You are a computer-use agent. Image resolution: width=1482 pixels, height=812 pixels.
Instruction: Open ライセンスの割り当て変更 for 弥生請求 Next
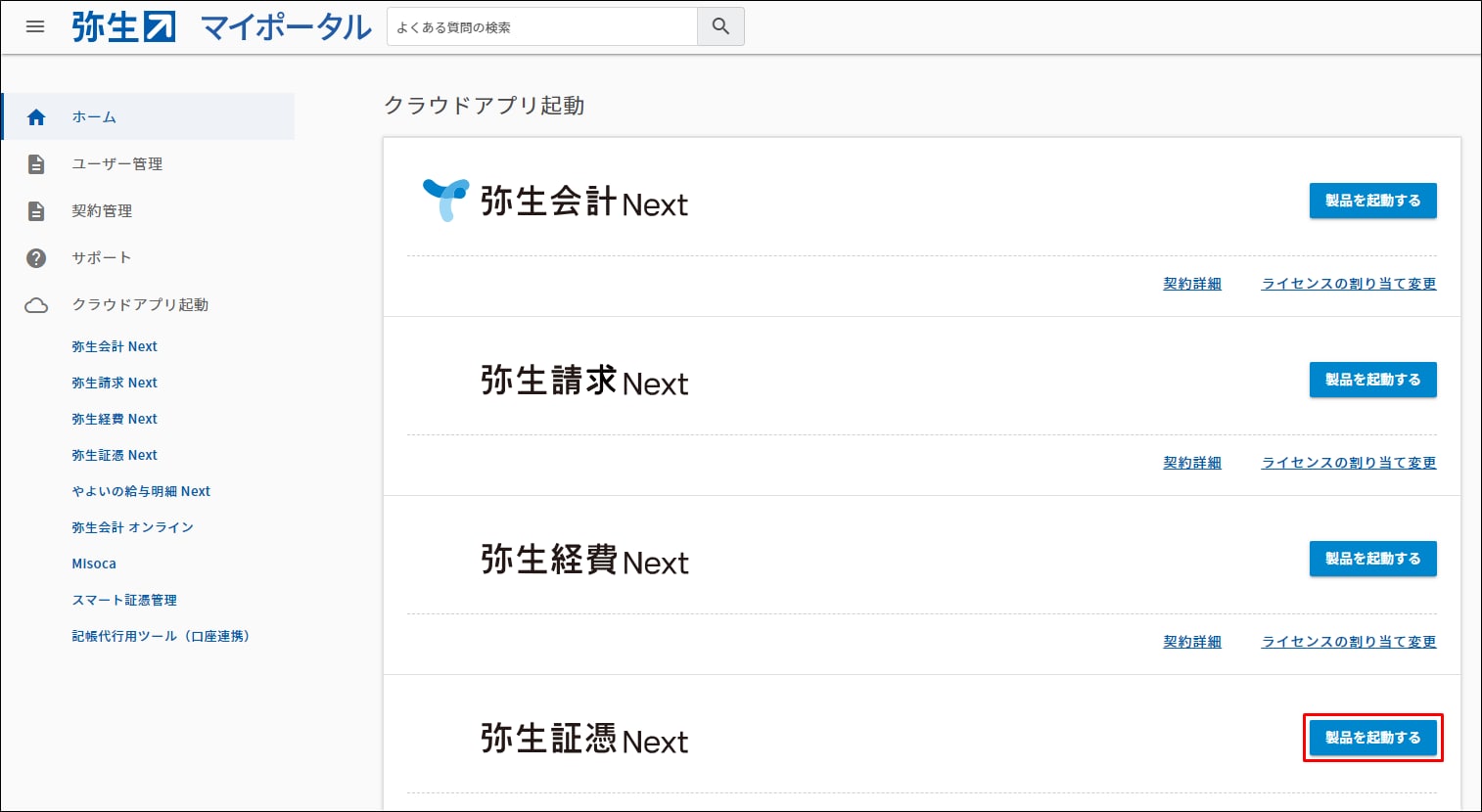(1349, 463)
